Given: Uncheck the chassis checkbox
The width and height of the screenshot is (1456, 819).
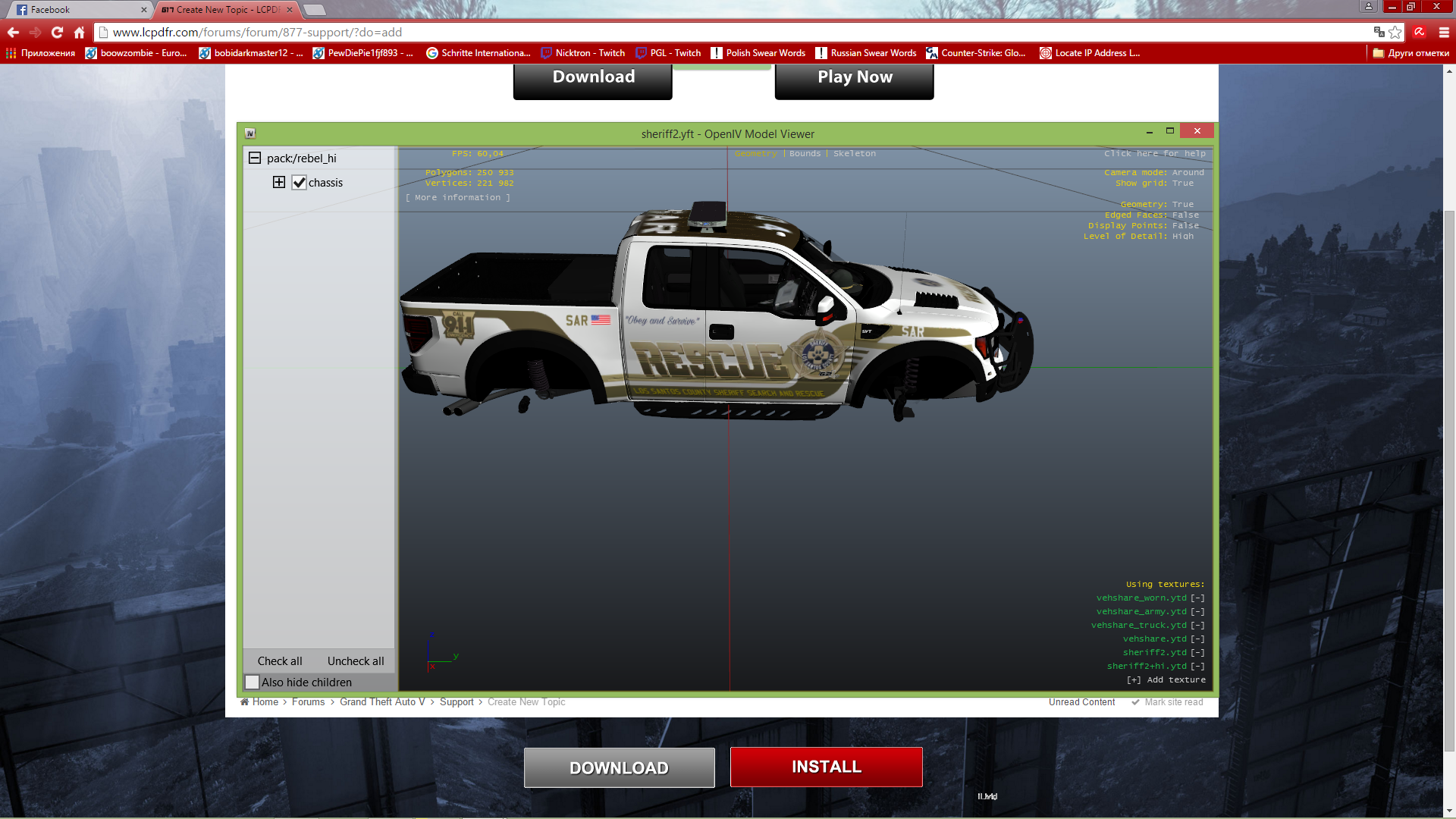Looking at the screenshot, I should pyautogui.click(x=300, y=183).
